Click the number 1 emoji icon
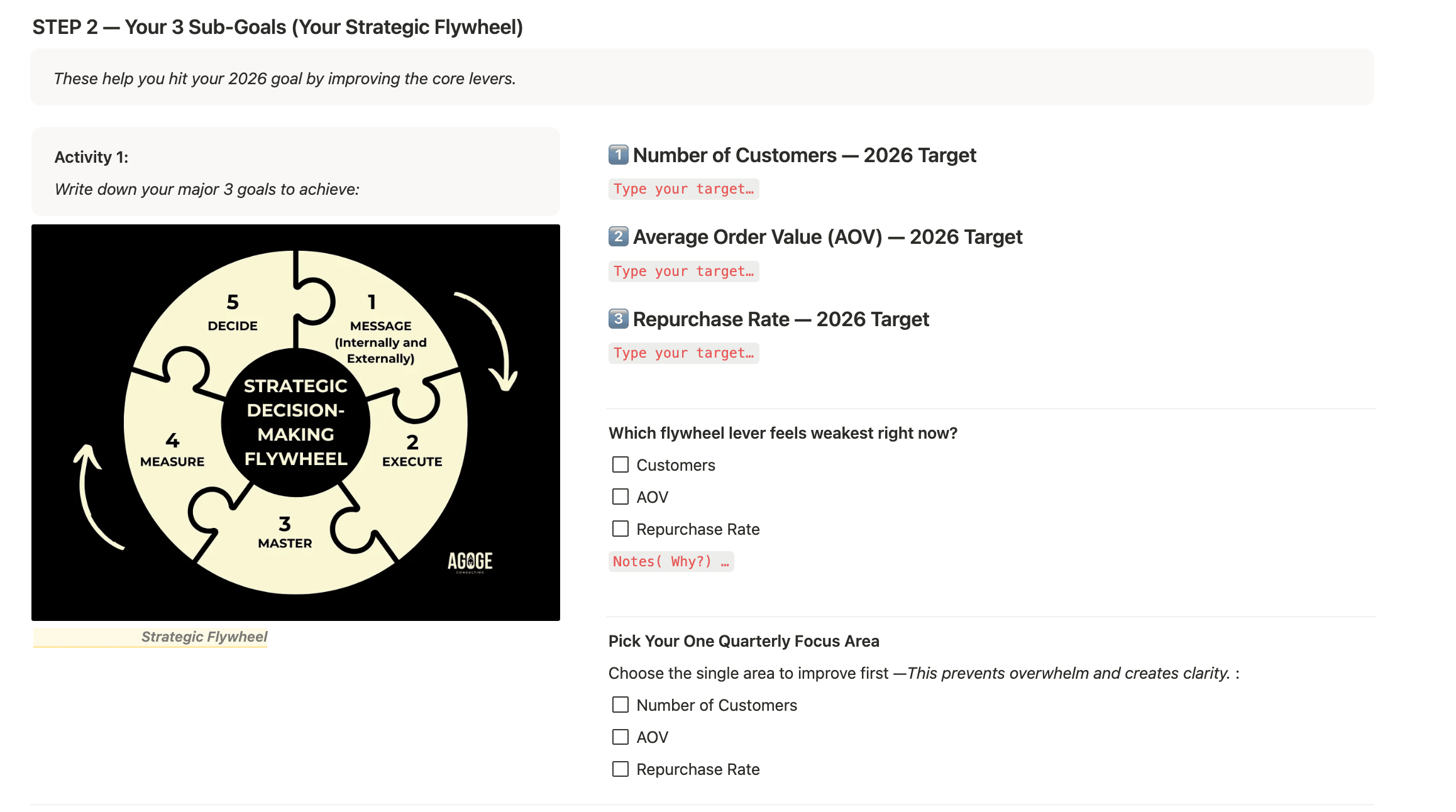 [x=618, y=155]
